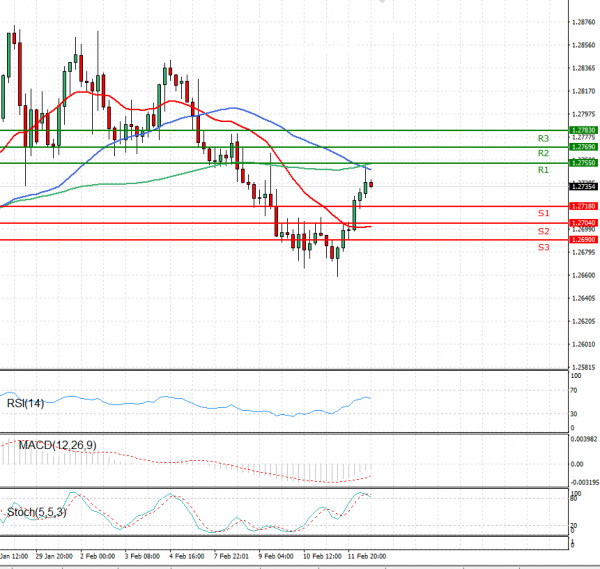Click the 1.27550 green price tag
The image size is (600, 569).
point(583,163)
